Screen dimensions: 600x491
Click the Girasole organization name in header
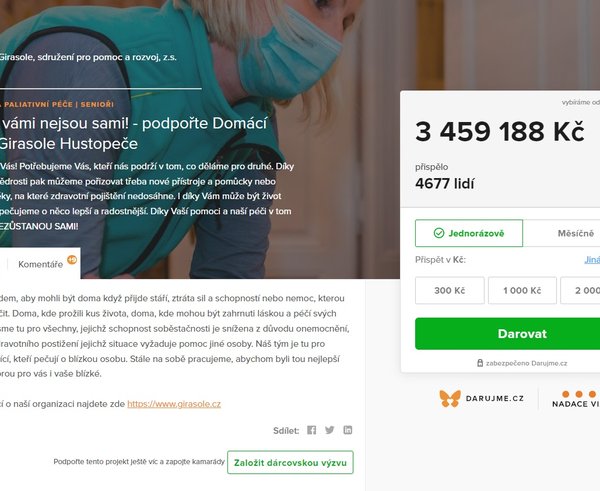tap(88, 57)
